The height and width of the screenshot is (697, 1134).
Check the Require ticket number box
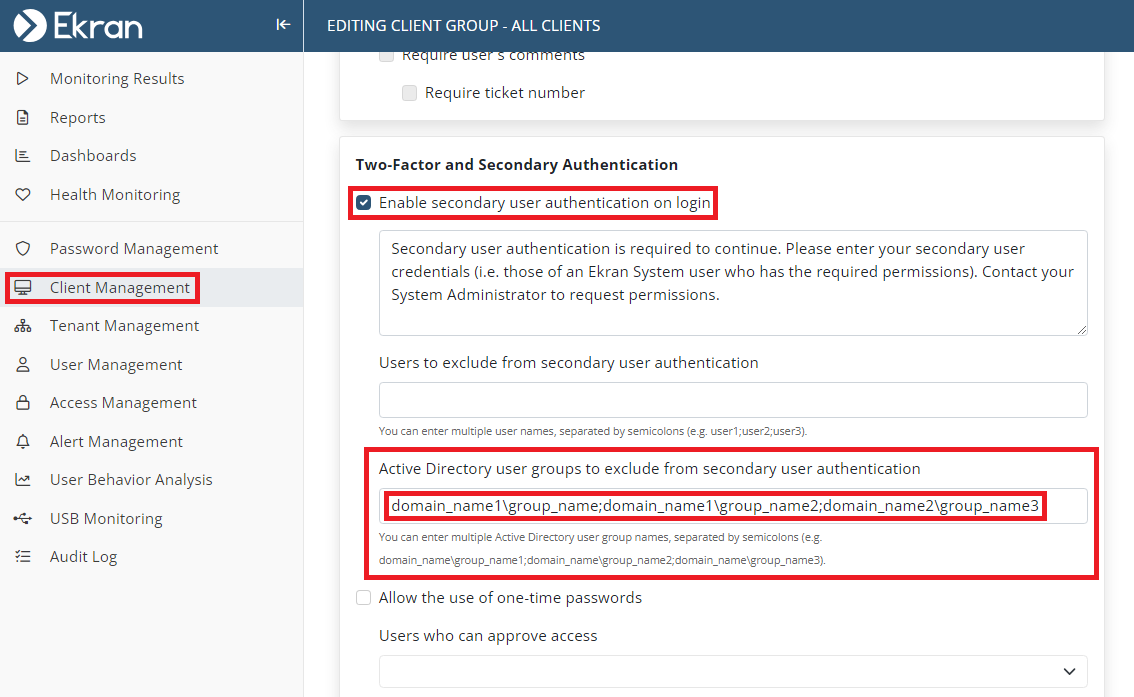coord(409,93)
